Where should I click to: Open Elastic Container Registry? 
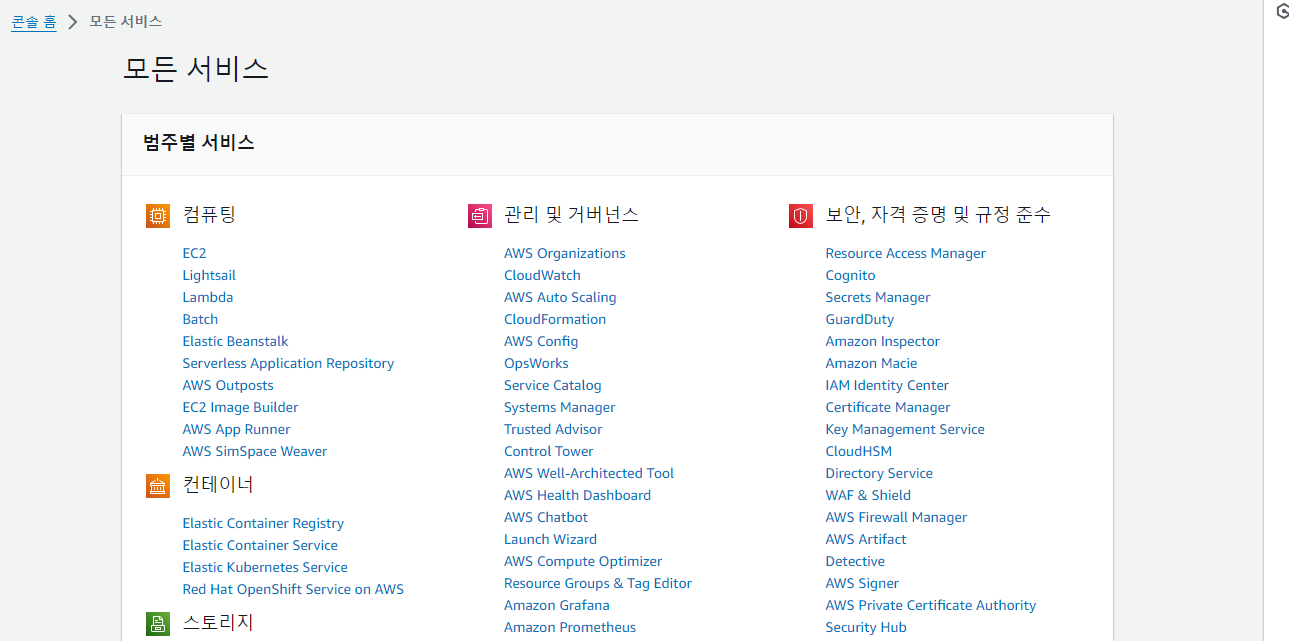point(263,523)
